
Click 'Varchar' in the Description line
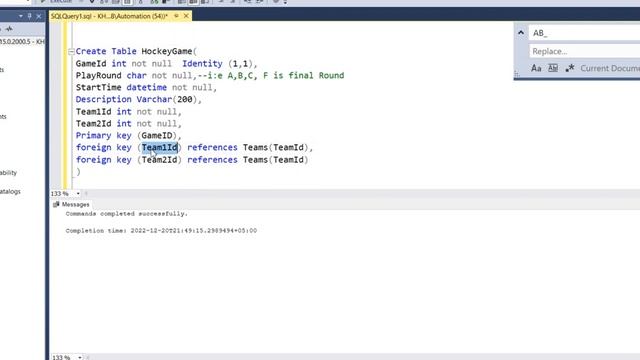coord(154,99)
